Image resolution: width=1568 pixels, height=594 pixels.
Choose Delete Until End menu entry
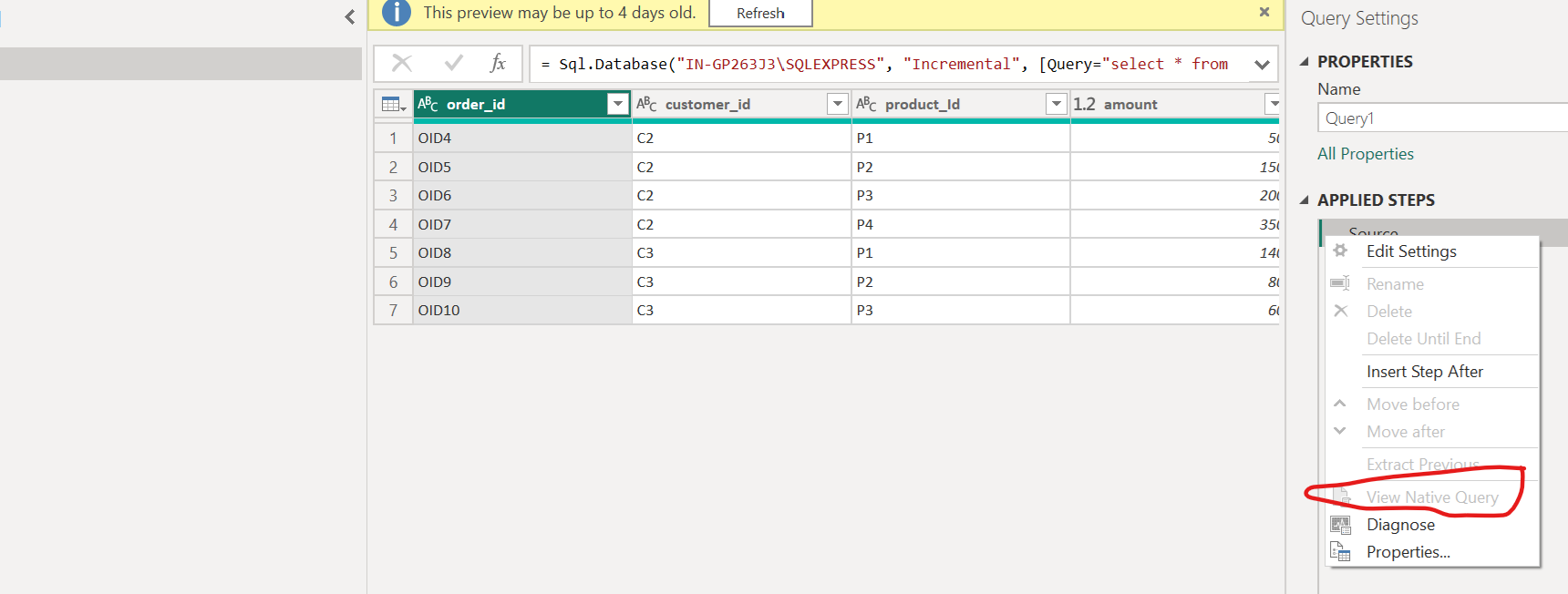point(1423,339)
